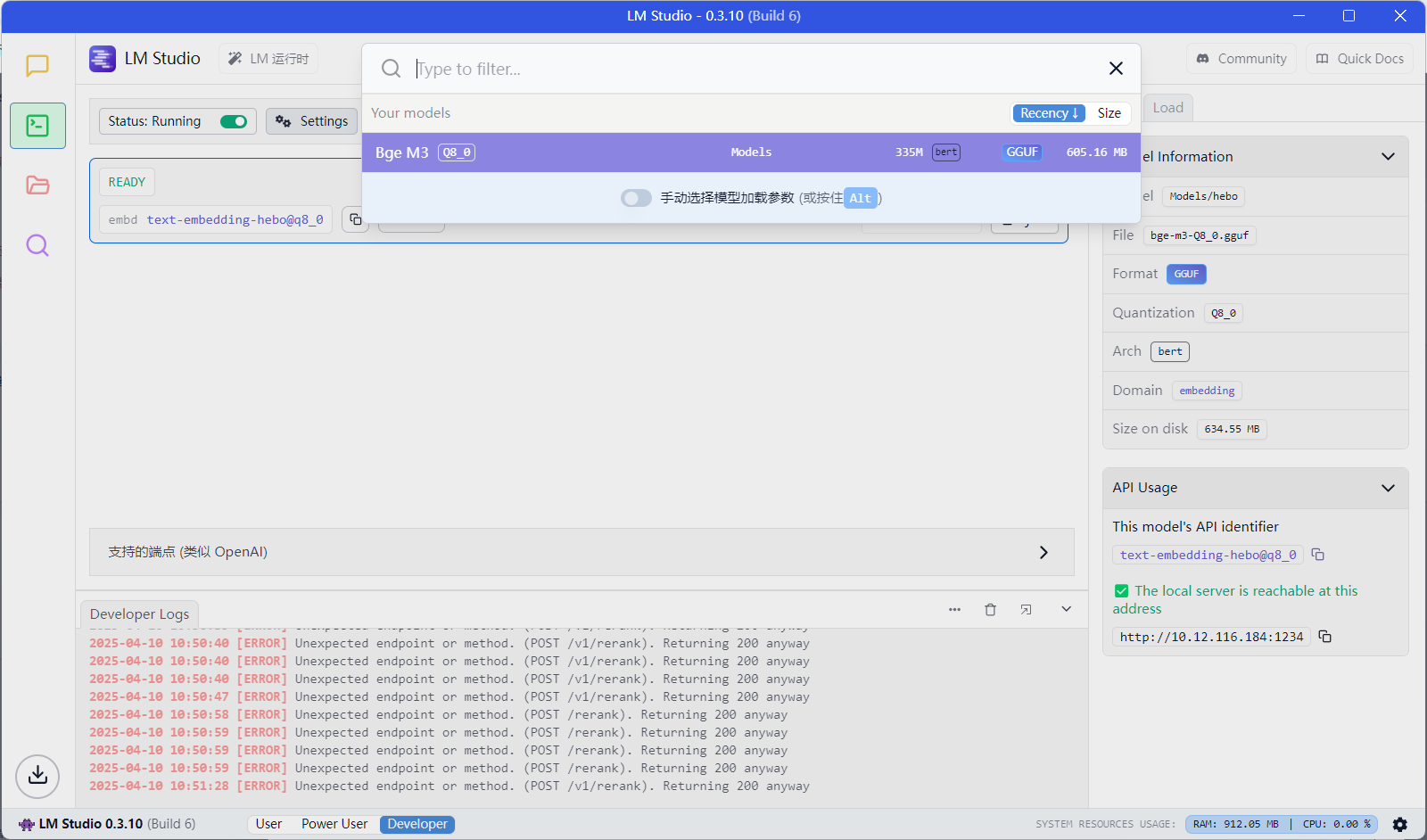Screen dimensions: 1427x840
Task: Click the bert tag in the Bge M3 row
Action: click(946, 152)
